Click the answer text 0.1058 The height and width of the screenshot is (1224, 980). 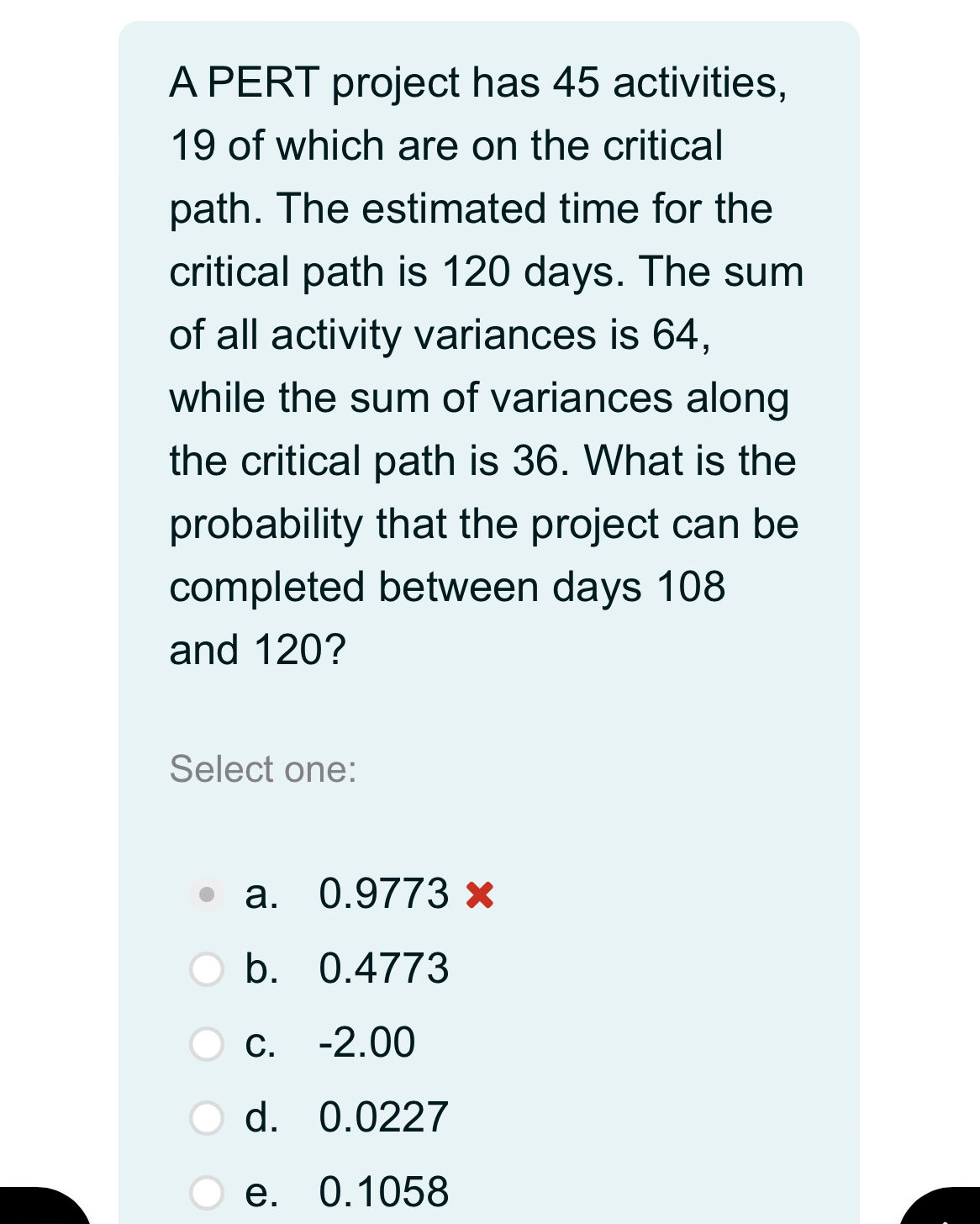point(385,1192)
